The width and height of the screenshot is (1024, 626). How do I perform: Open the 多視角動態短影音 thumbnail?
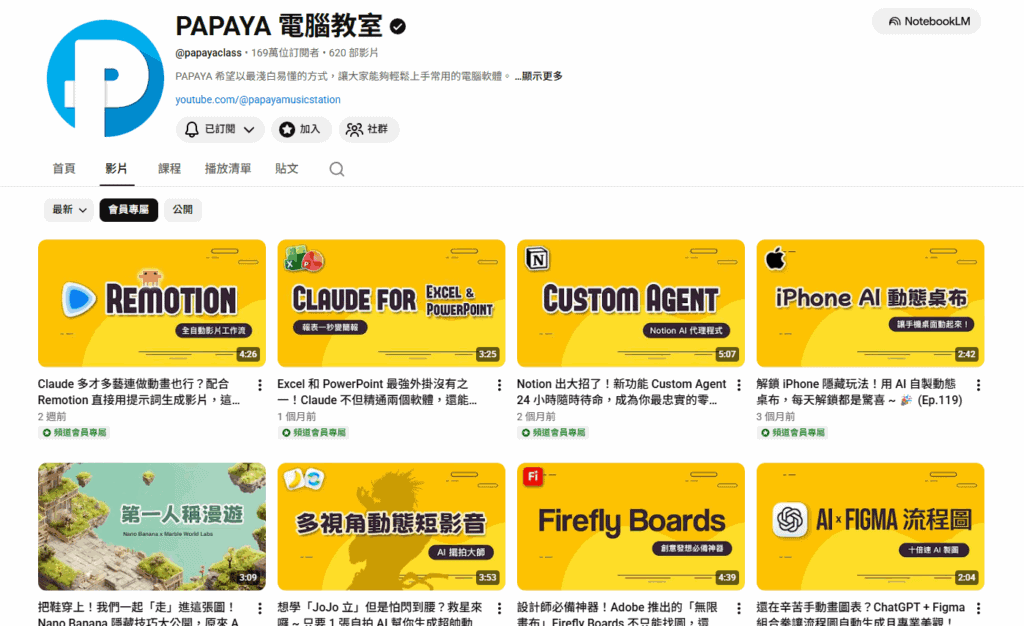point(391,526)
